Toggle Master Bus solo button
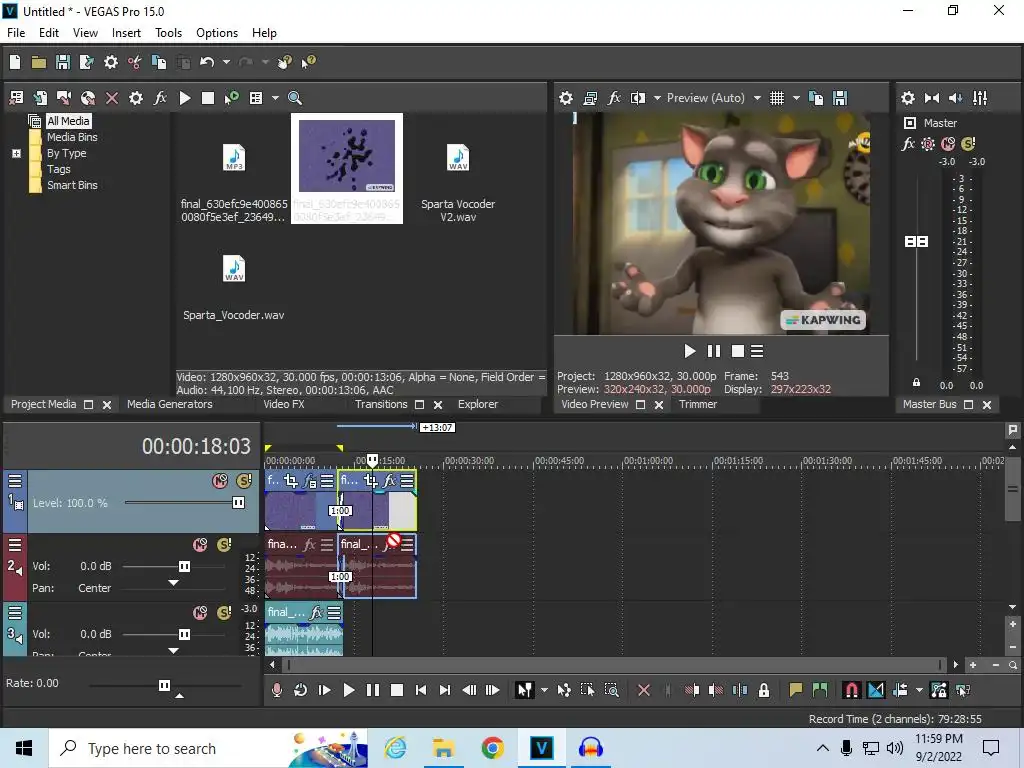Image resolution: width=1024 pixels, height=768 pixels. point(968,144)
